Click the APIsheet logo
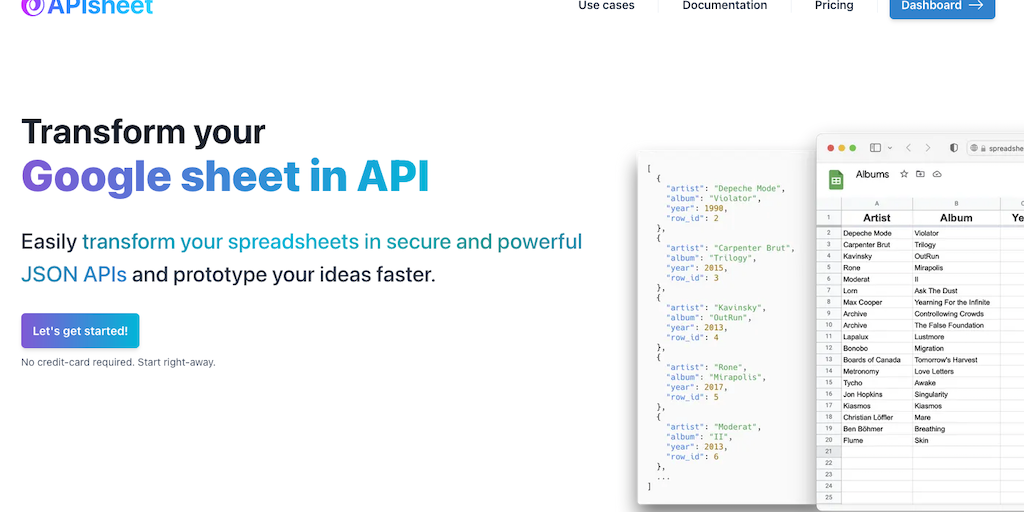Viewport: 1024px width, 512px height. [87, 7]
